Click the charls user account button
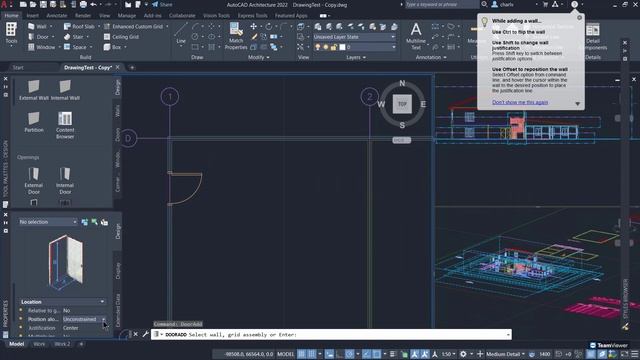640x360 pixels. coord(503,4)
